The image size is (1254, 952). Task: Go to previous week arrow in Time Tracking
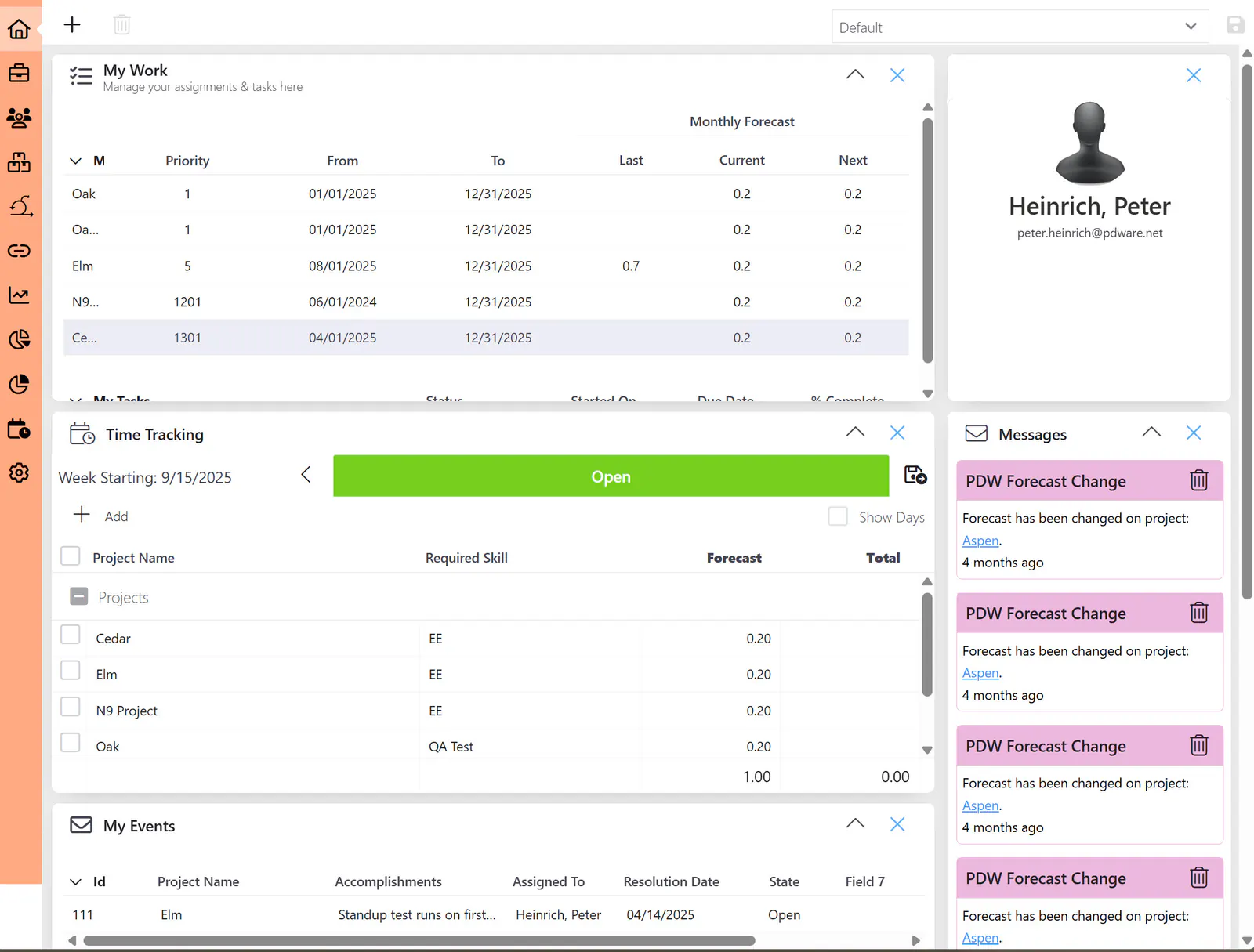tap(306, 475)
